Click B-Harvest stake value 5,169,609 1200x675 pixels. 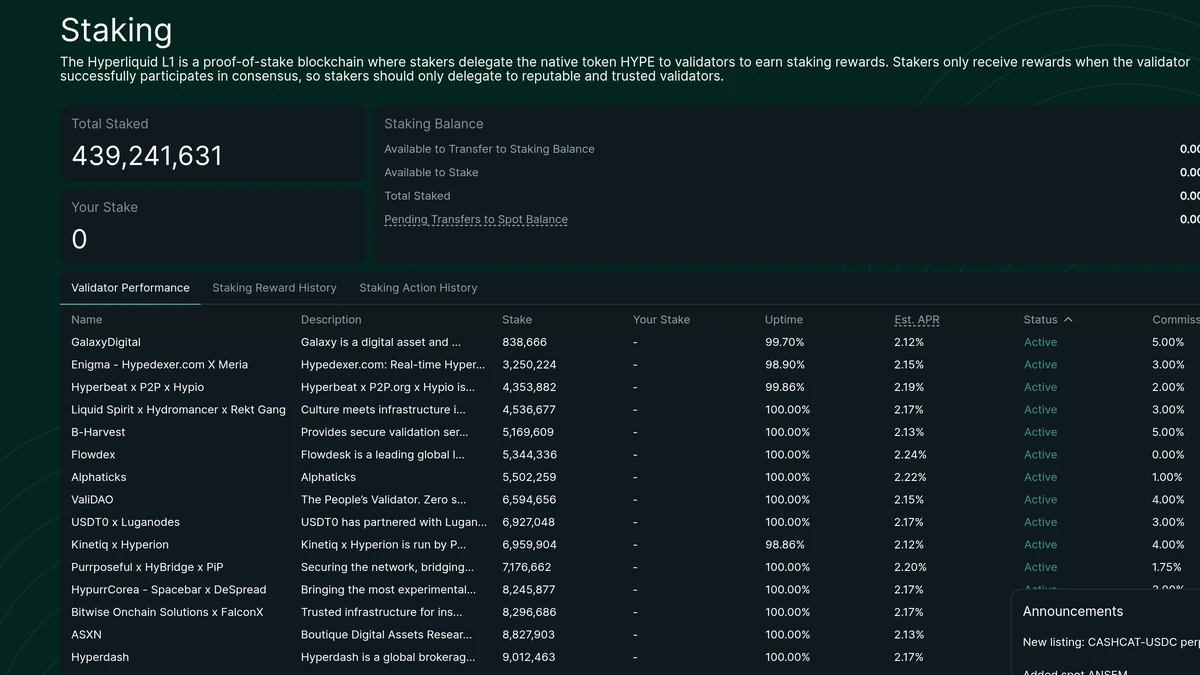click(x=528, y=432)
